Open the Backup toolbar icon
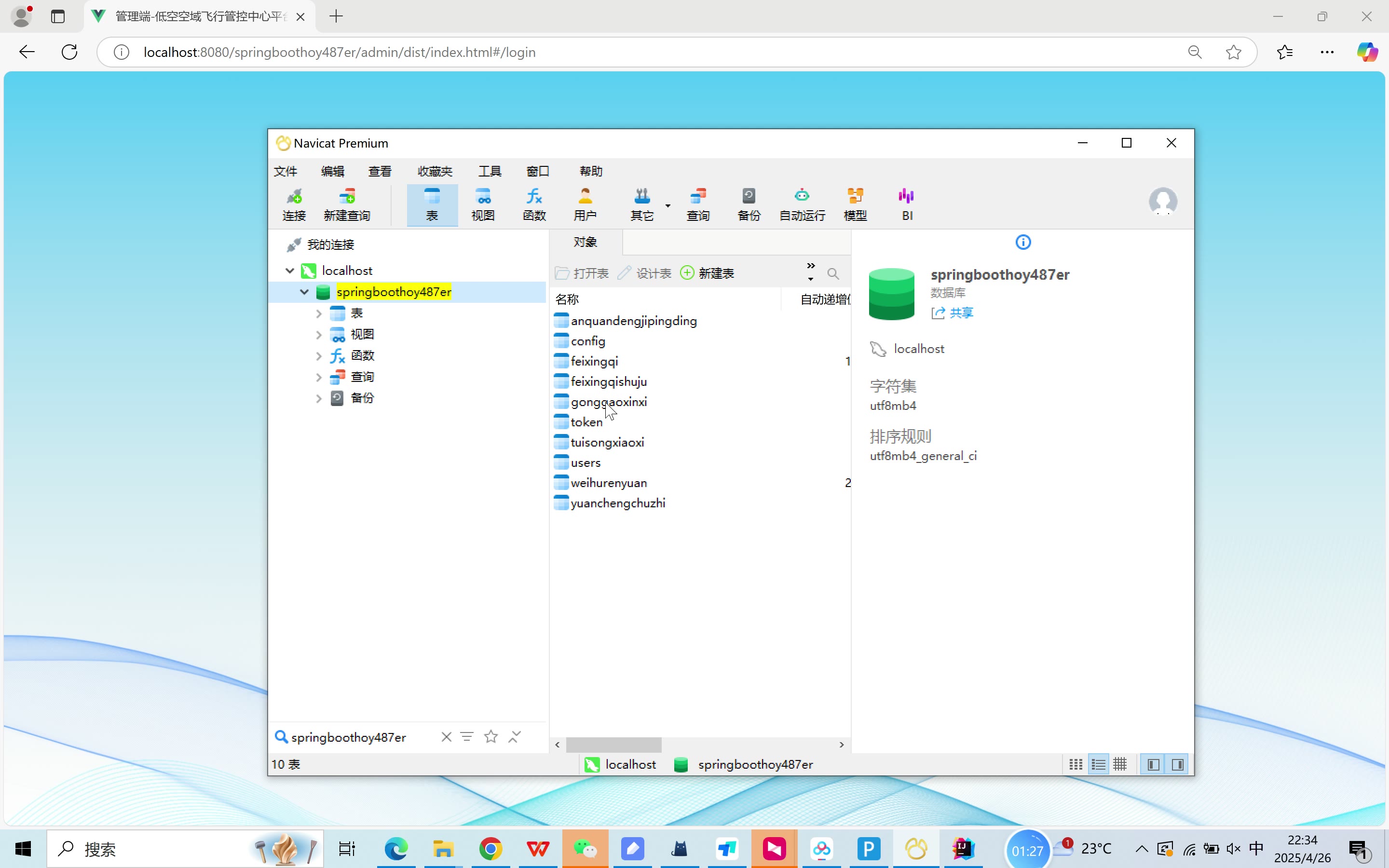Image resolution: width=1389 pixels, height=868 pixels. pos(749,204)
